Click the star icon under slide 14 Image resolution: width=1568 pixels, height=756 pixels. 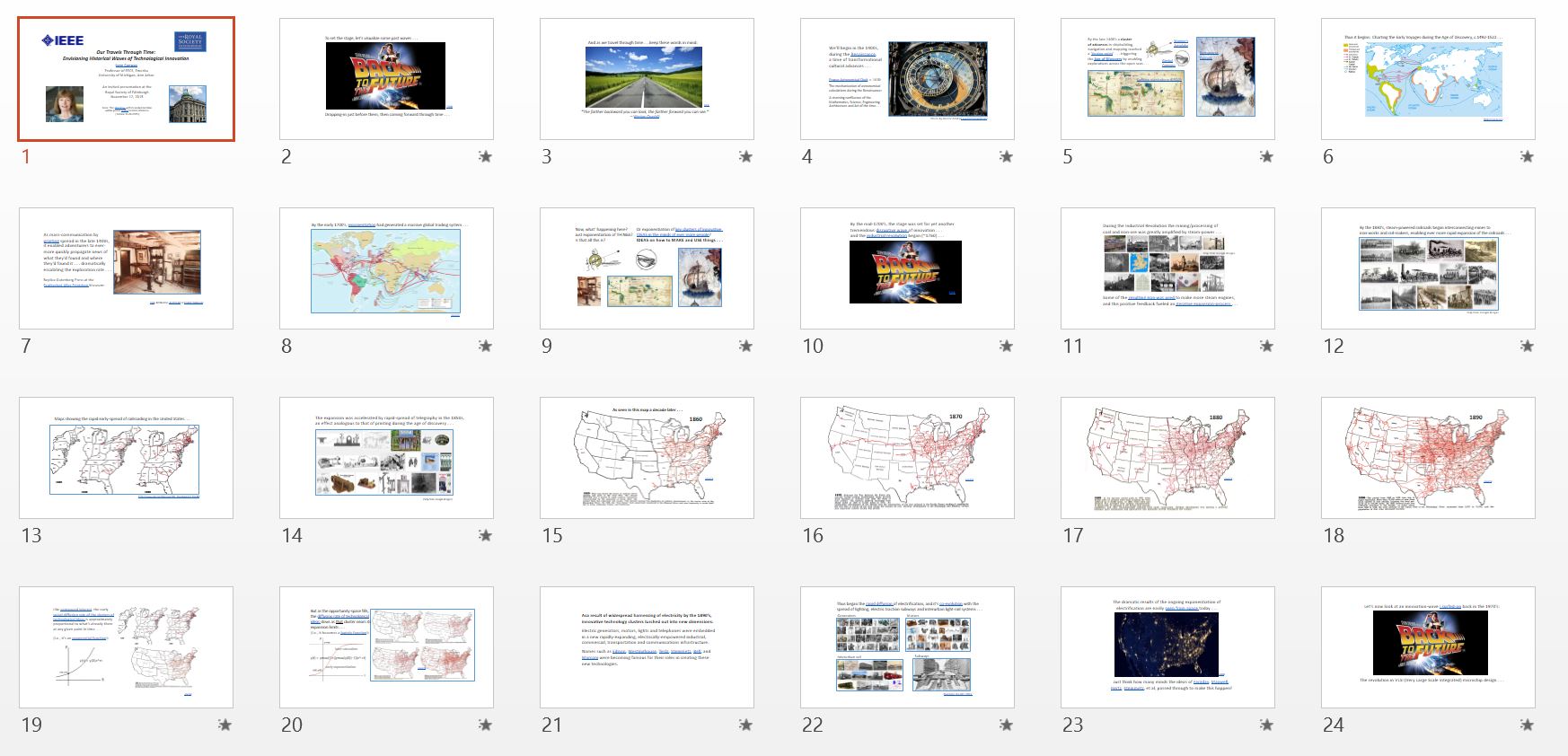[485, 536]
